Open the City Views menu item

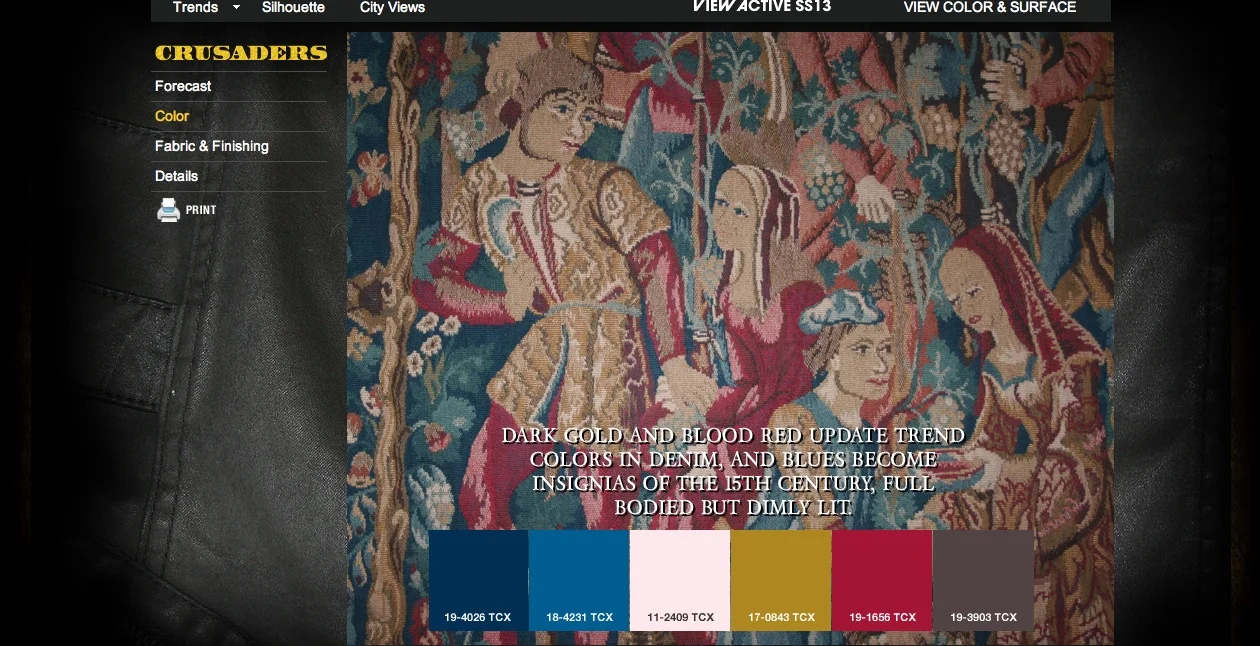click(392, 7)
